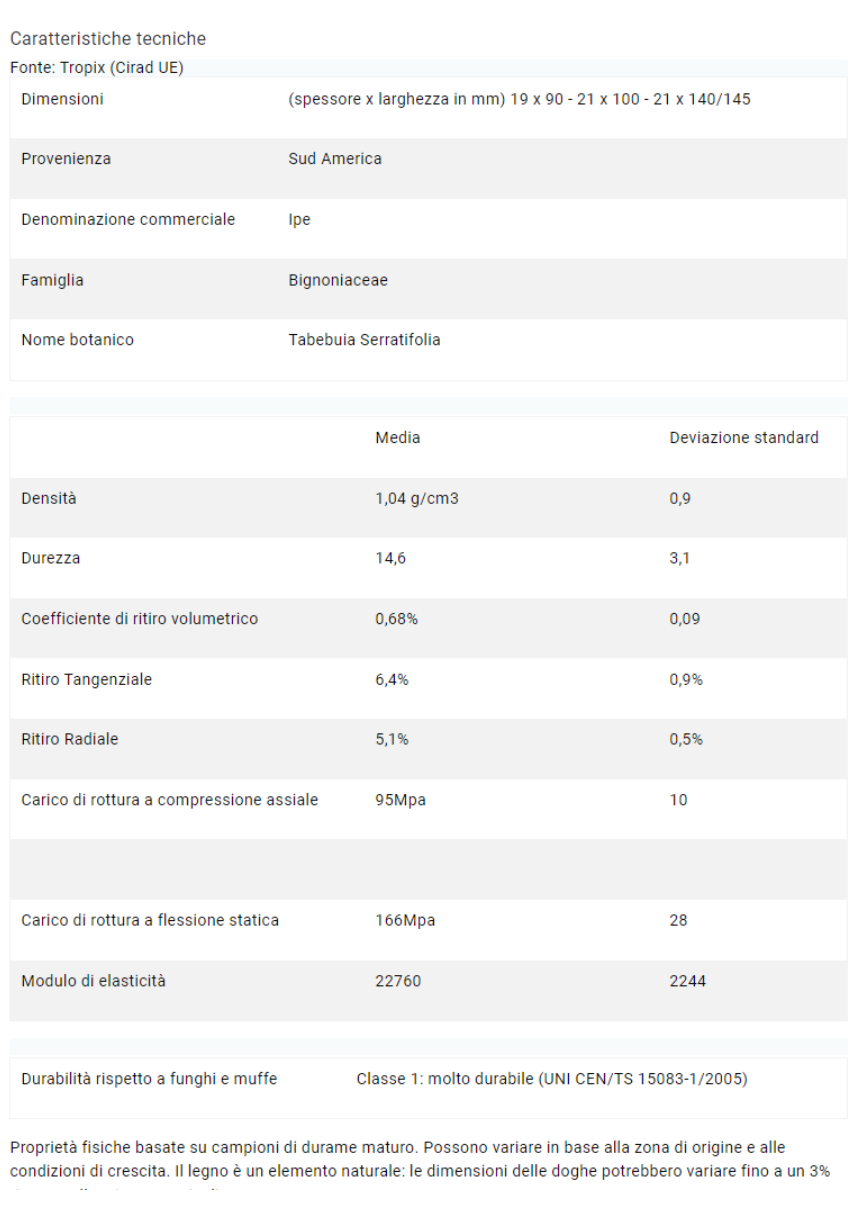Click the 'Classe 1: molto durabile' value

[x=445, y=1079]
